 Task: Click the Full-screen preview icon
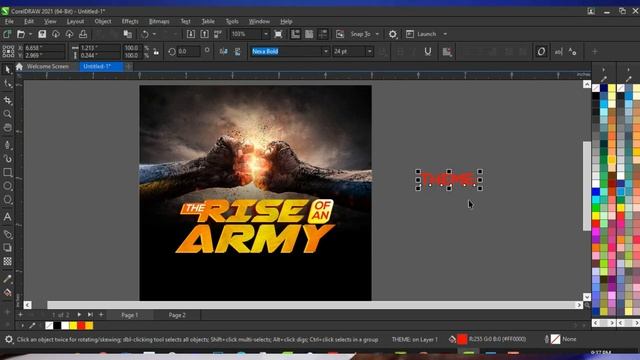(278, 34)
